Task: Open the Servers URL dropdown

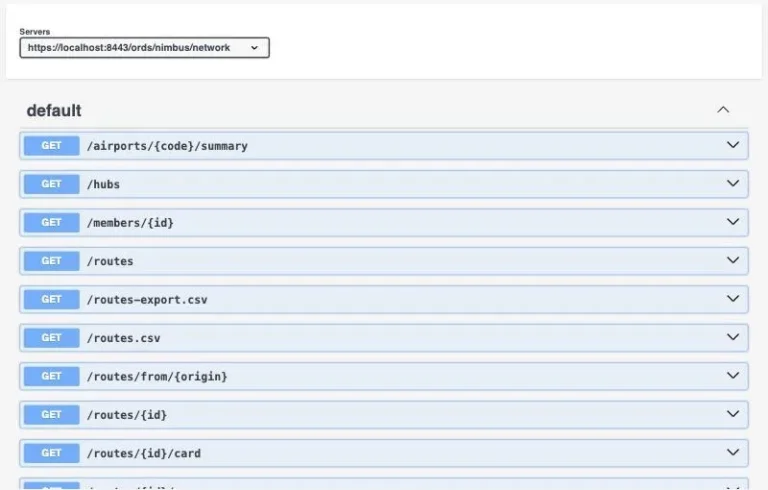Action: click(144, 48)
